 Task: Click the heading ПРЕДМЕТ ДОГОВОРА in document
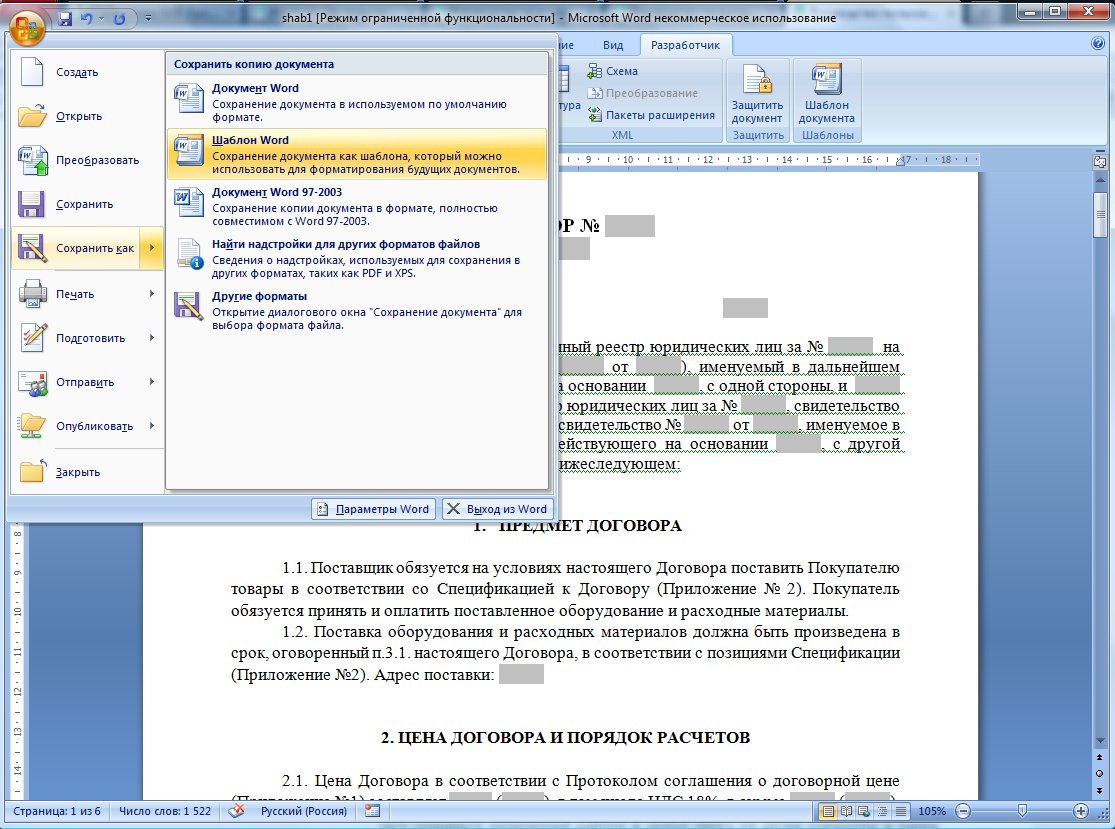[x=589, y=526]
